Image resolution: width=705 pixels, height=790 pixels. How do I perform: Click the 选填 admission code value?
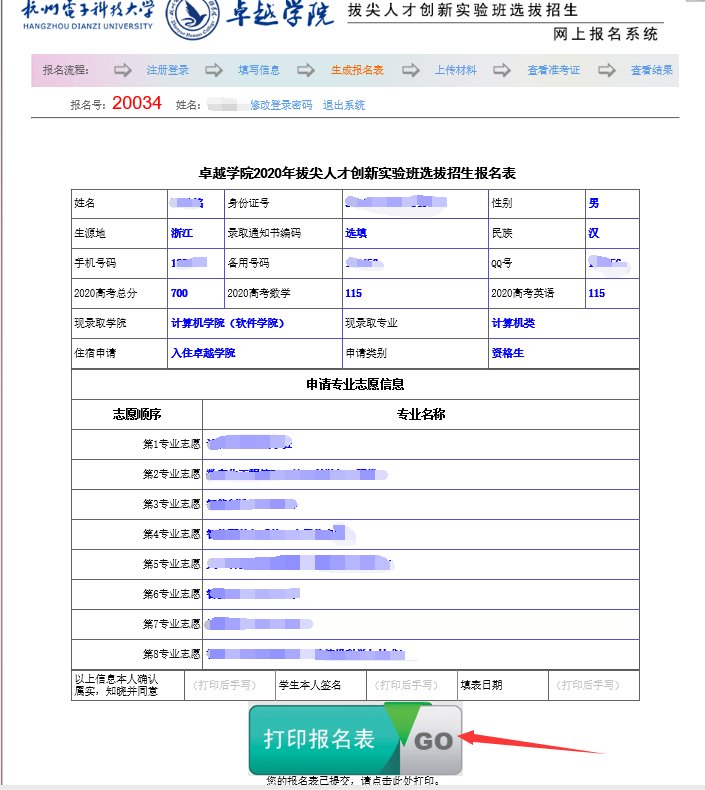(356, 233)
